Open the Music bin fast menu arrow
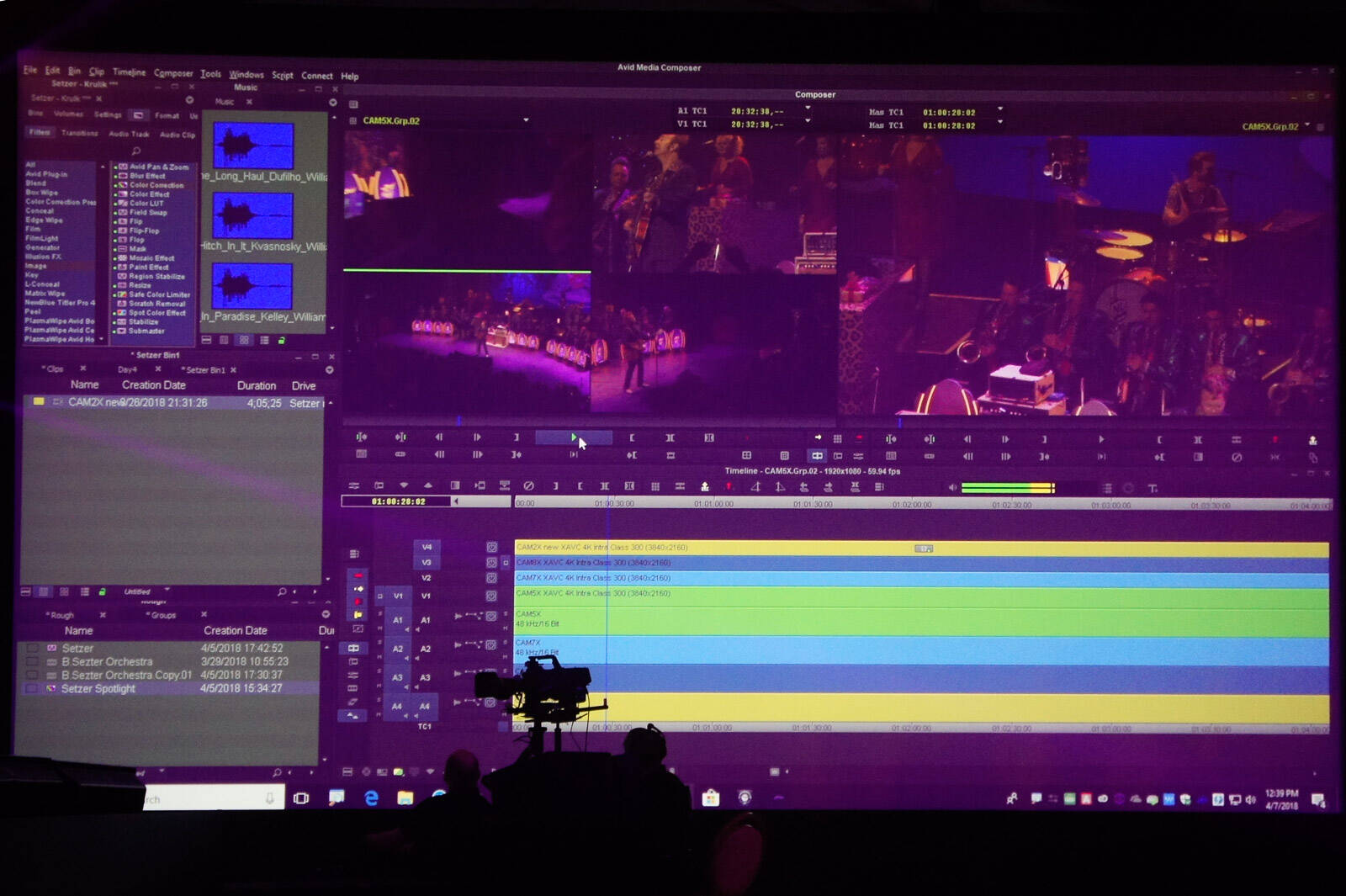 (332, 103)
